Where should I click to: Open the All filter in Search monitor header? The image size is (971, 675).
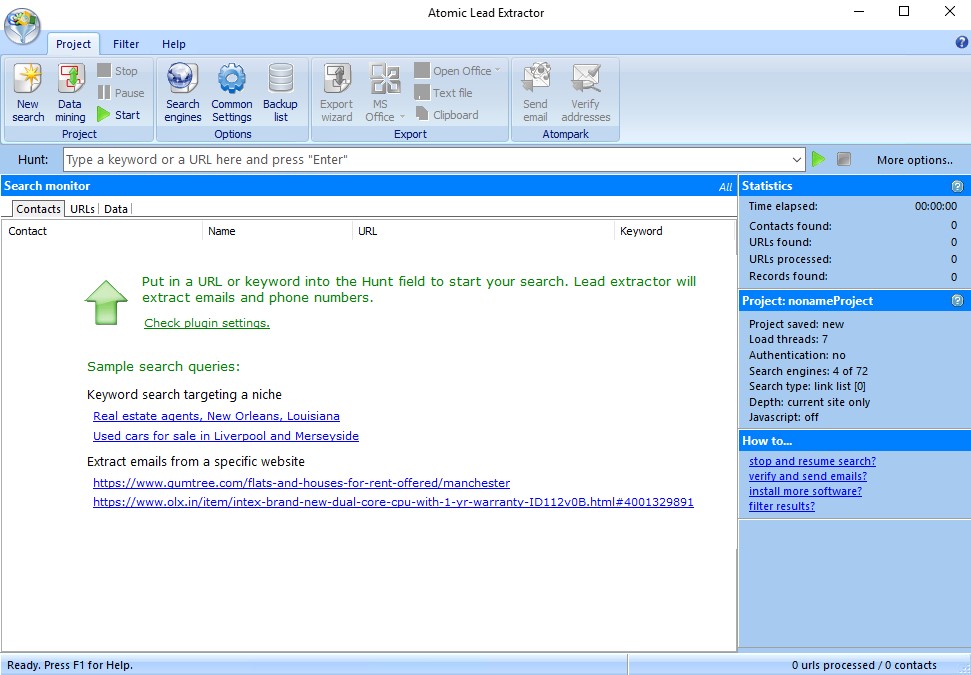tap(725, 187)
